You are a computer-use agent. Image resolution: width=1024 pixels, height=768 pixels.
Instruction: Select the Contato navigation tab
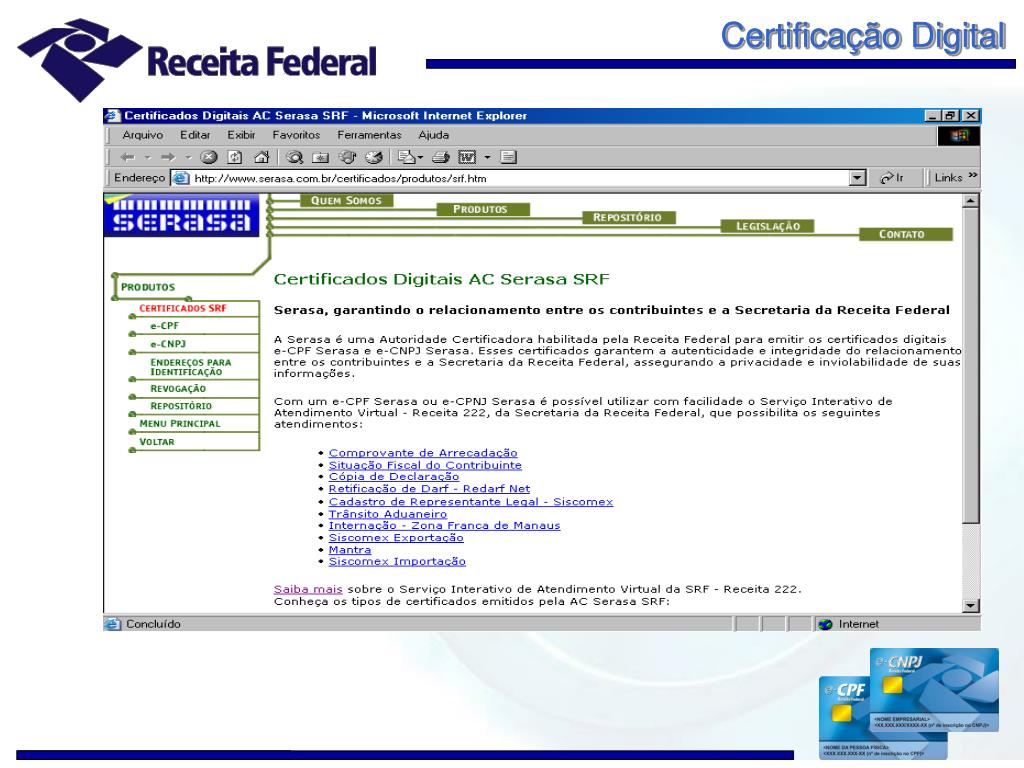click(905, 234)
